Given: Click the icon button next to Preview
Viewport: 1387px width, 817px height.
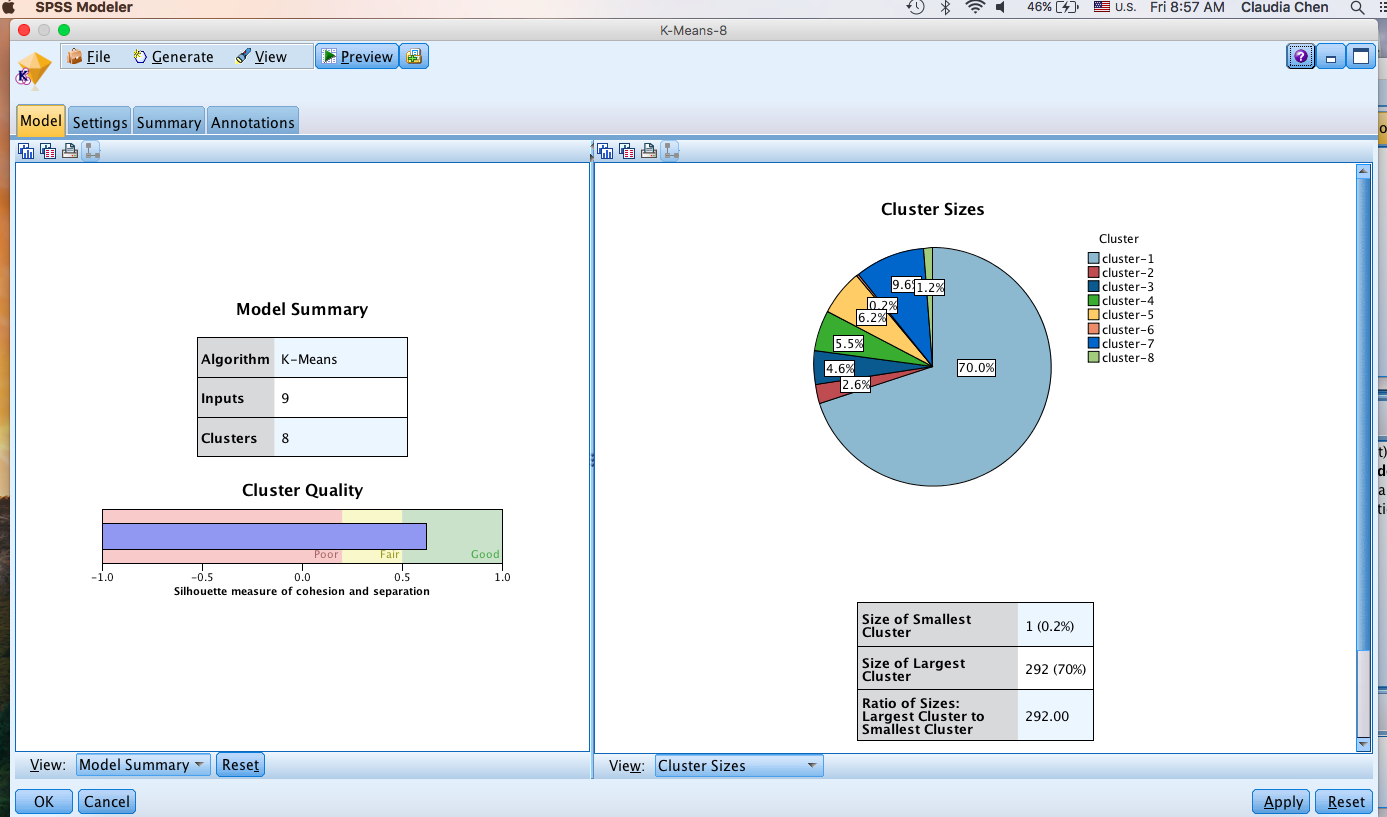Looking at the screenshot, I should pyautogui.click(x=414, y=56).
